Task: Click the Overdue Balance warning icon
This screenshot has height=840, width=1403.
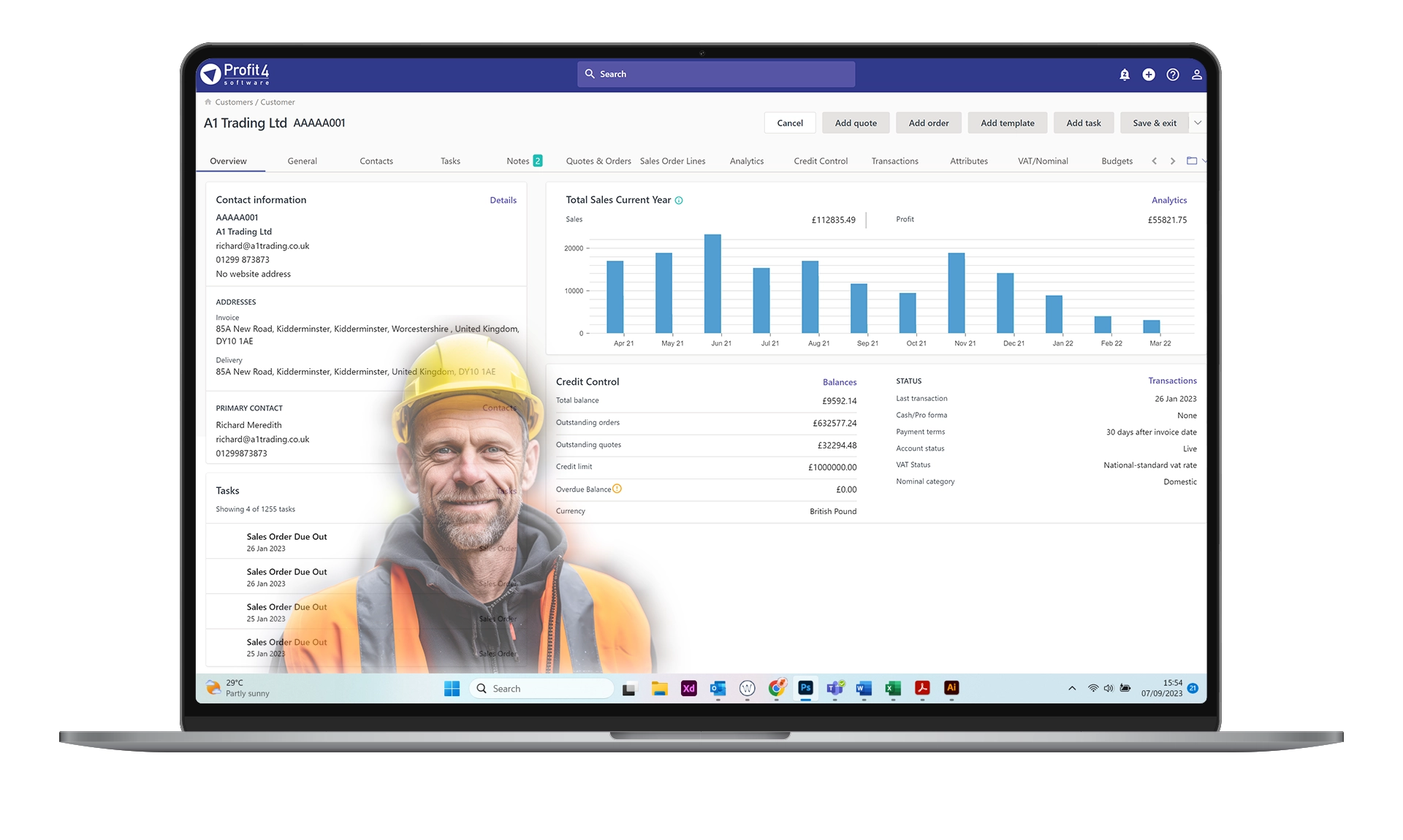Action: click(617, 489)
